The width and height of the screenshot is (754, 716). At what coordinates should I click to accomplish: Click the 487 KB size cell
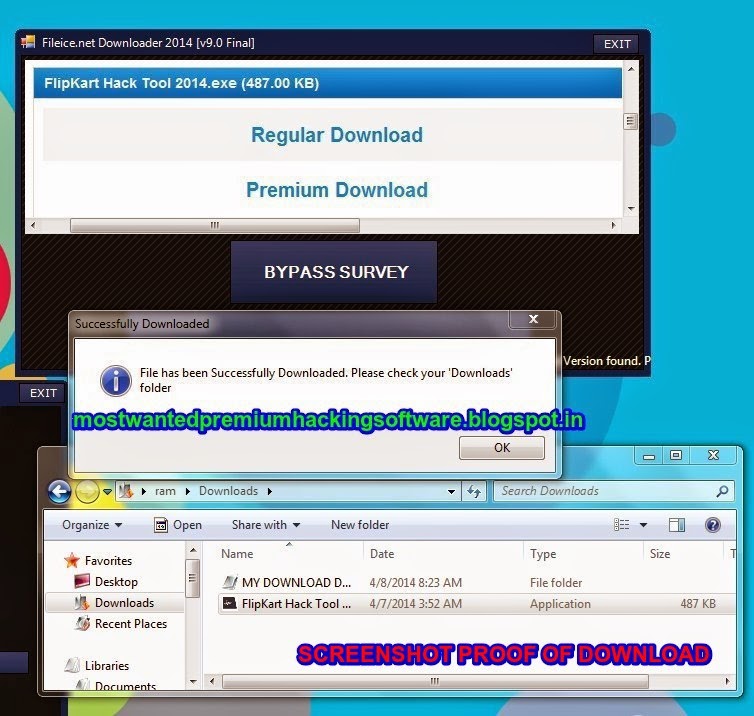pos(698,604)
